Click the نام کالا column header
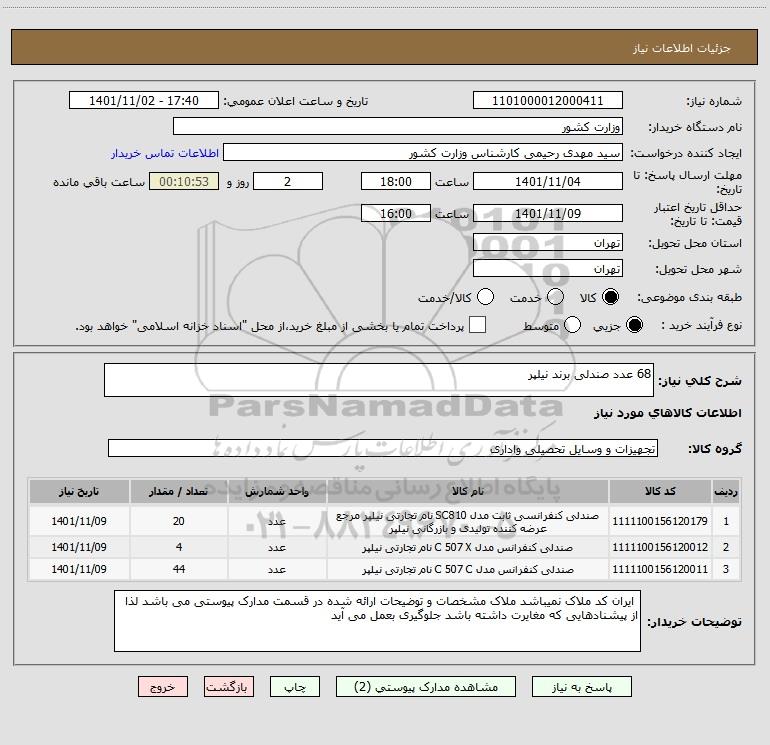770x745 pixels. pos(468,492)
